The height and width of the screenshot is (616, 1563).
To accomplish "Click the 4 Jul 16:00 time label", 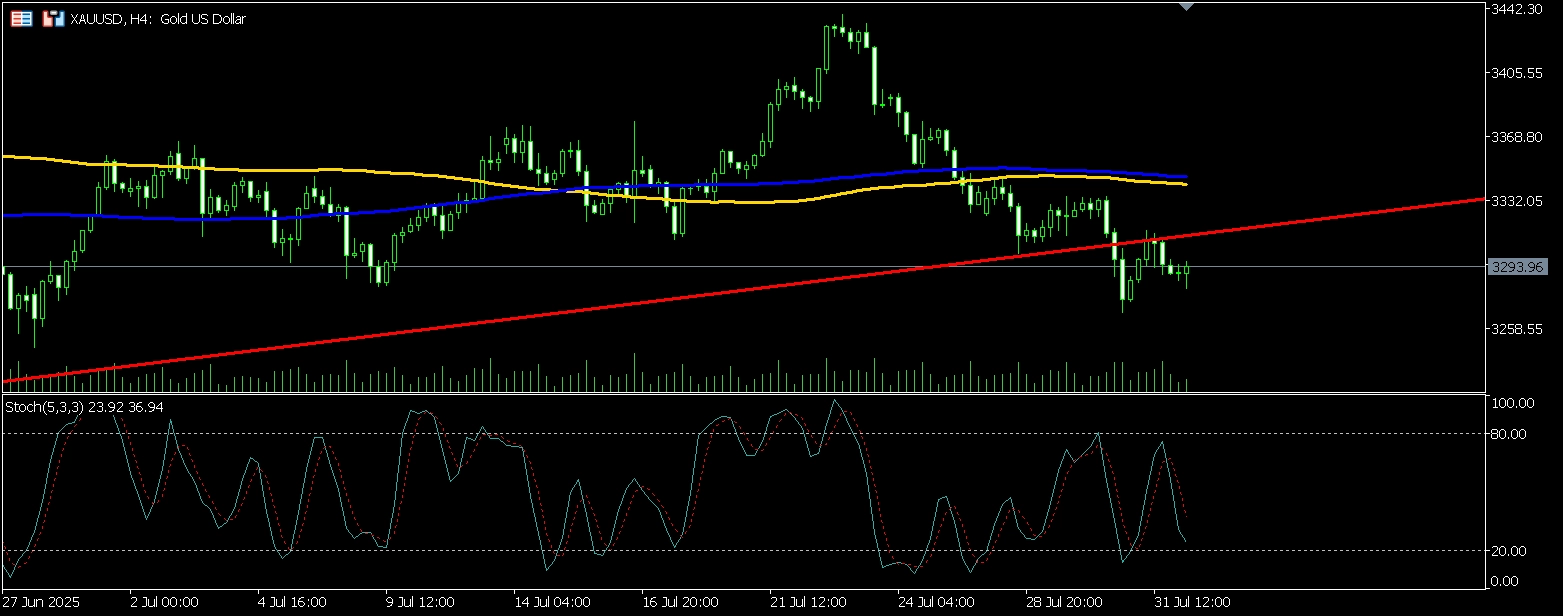I will [292, 603].
